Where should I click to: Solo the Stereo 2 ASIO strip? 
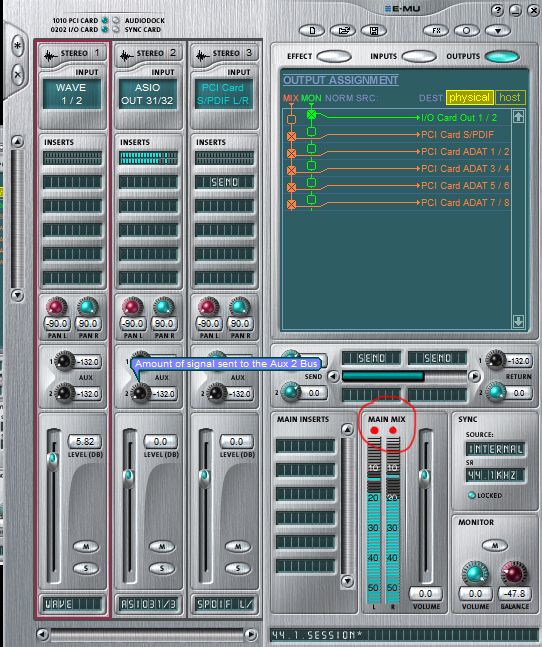pyautogui.click(x=162, y=568)
